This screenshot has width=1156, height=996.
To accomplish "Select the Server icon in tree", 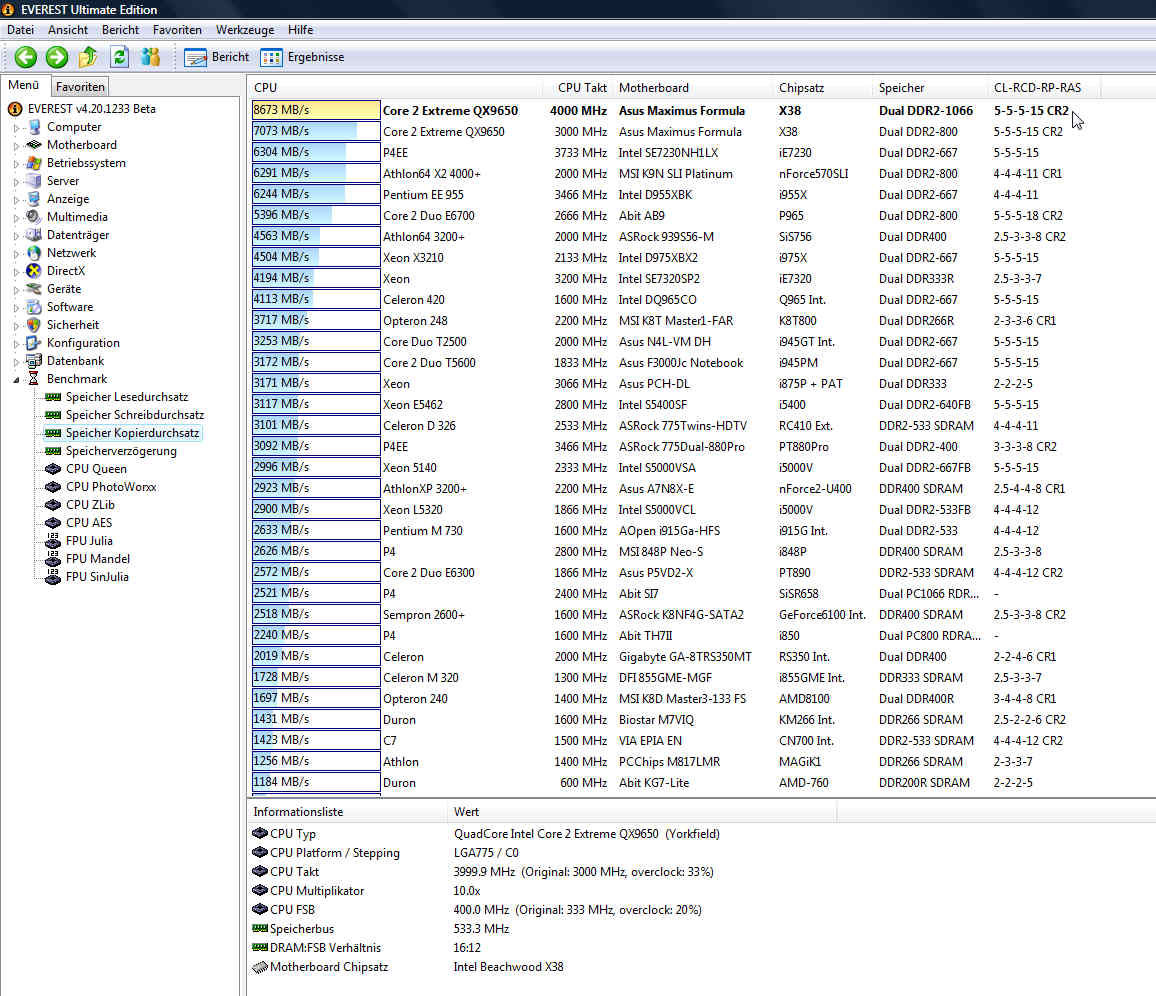I will [x=34, y=181].
